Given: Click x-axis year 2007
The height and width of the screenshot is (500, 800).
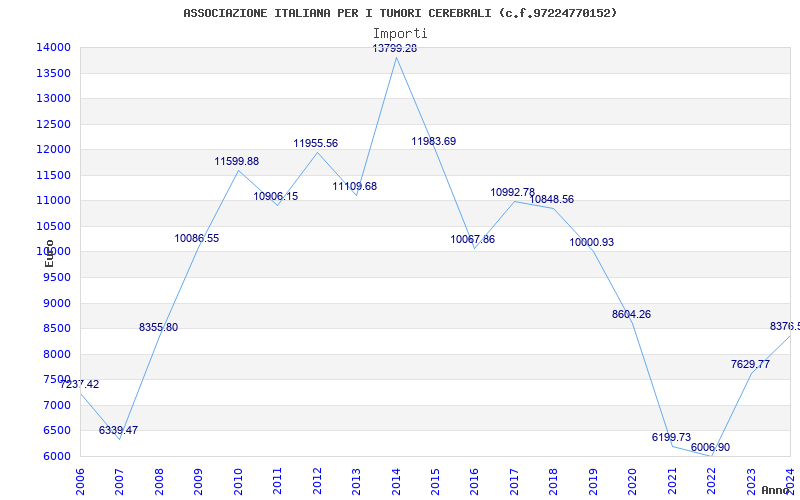Looking at the screenshot, I should [x=119, y=482].
